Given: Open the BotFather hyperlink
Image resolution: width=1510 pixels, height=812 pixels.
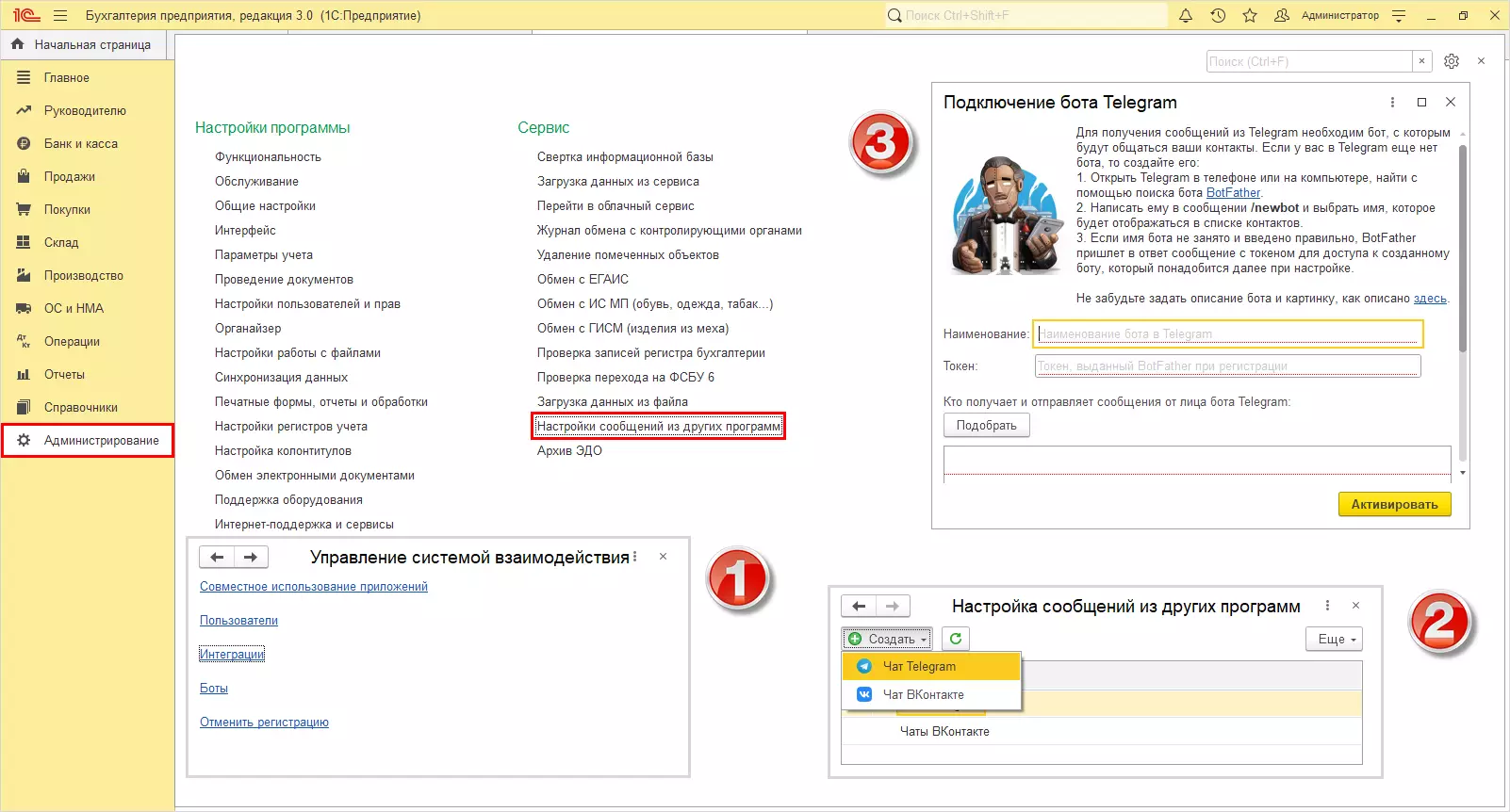Looking at the screenshot, I should pyautogui.click(x=1233, y=193).
